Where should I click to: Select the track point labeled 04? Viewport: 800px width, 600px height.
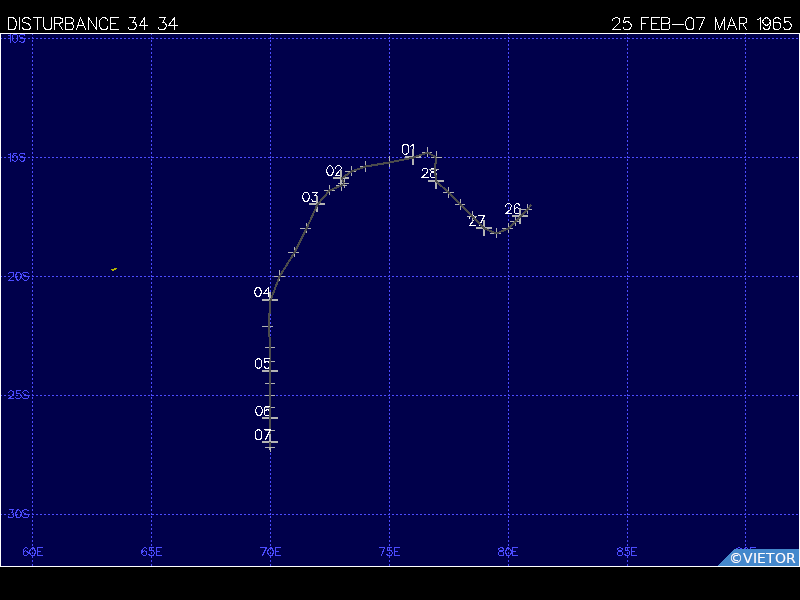[x=270, y=300]
